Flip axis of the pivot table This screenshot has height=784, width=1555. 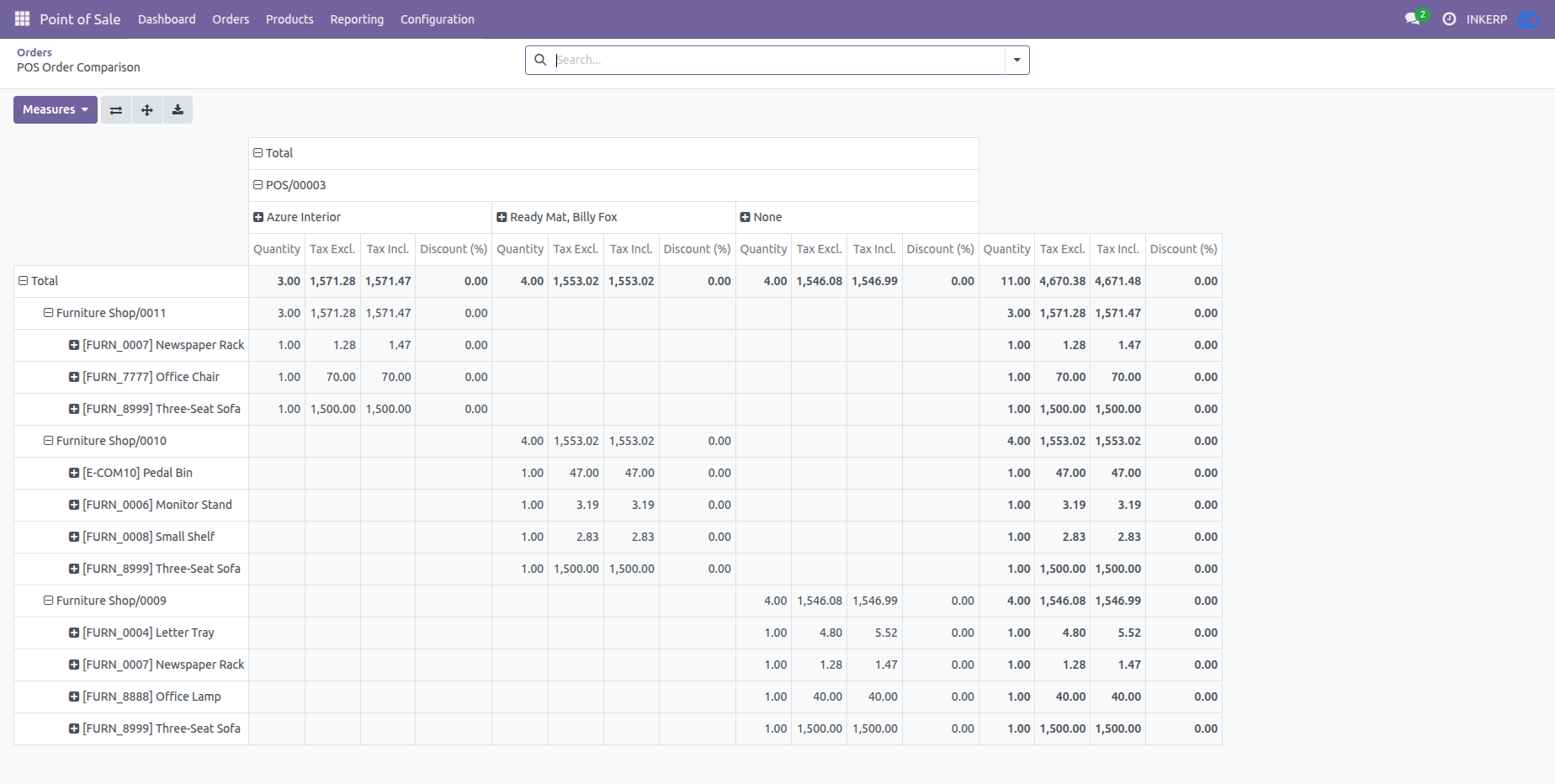[x=116, y=110]
